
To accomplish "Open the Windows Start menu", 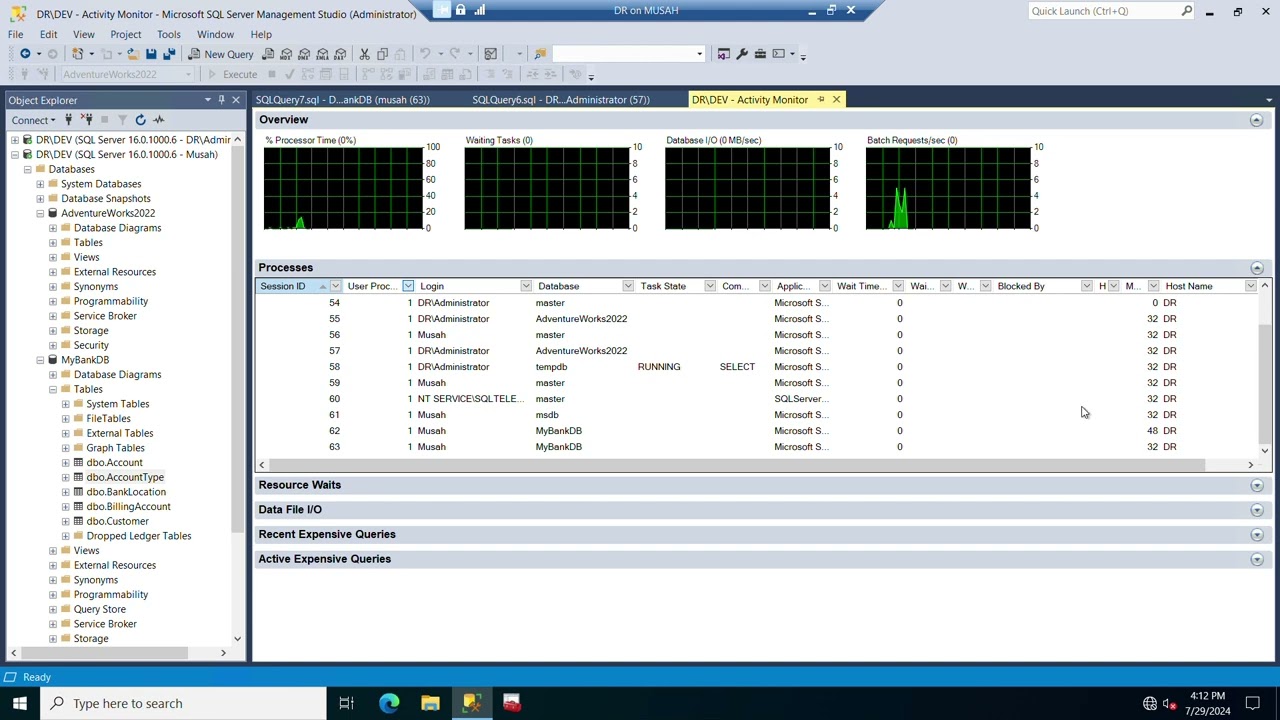I will pyautogui.click(x=19, y=703).
